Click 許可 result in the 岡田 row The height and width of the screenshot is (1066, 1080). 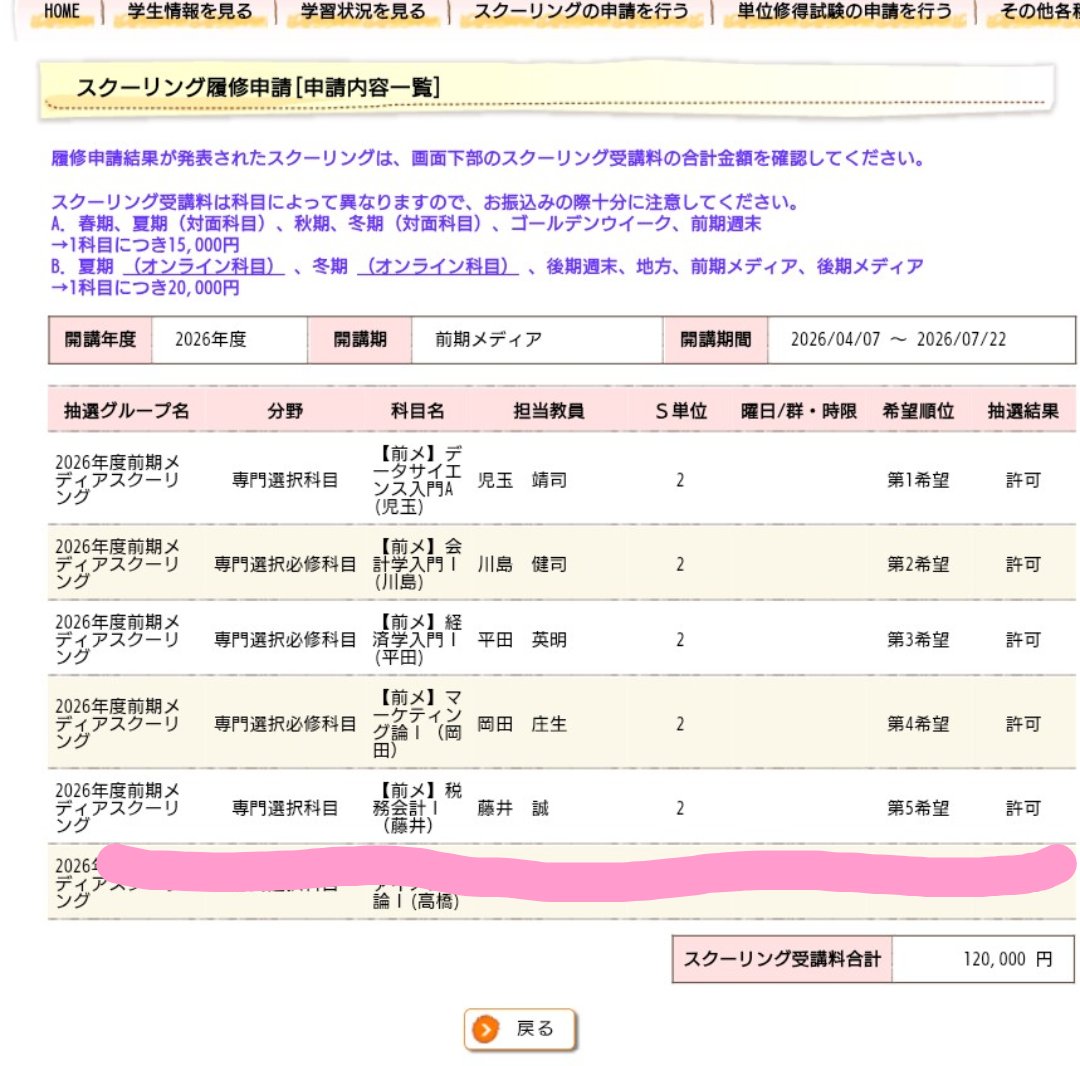[1023, 724]
